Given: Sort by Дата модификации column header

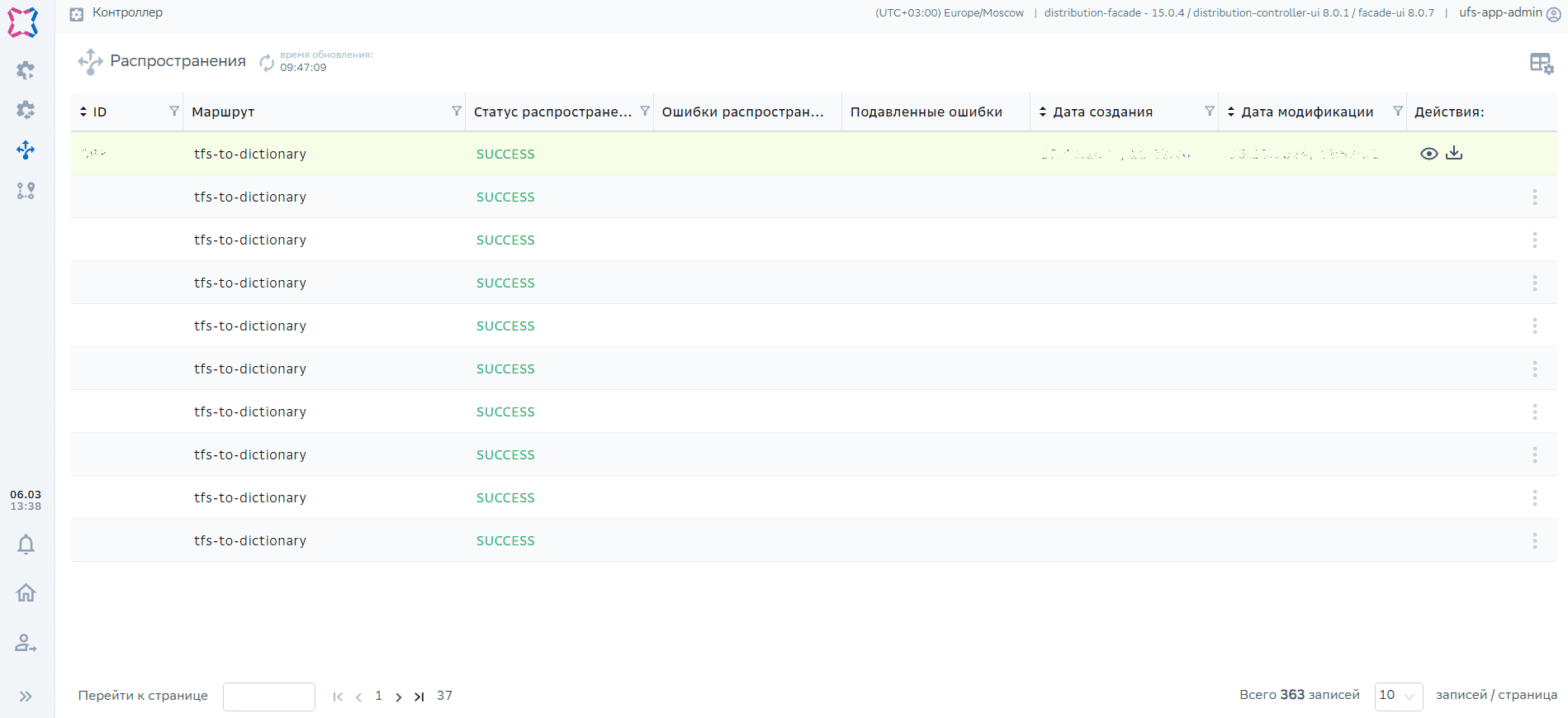Looking at the screenshot, I should 1306,112.
